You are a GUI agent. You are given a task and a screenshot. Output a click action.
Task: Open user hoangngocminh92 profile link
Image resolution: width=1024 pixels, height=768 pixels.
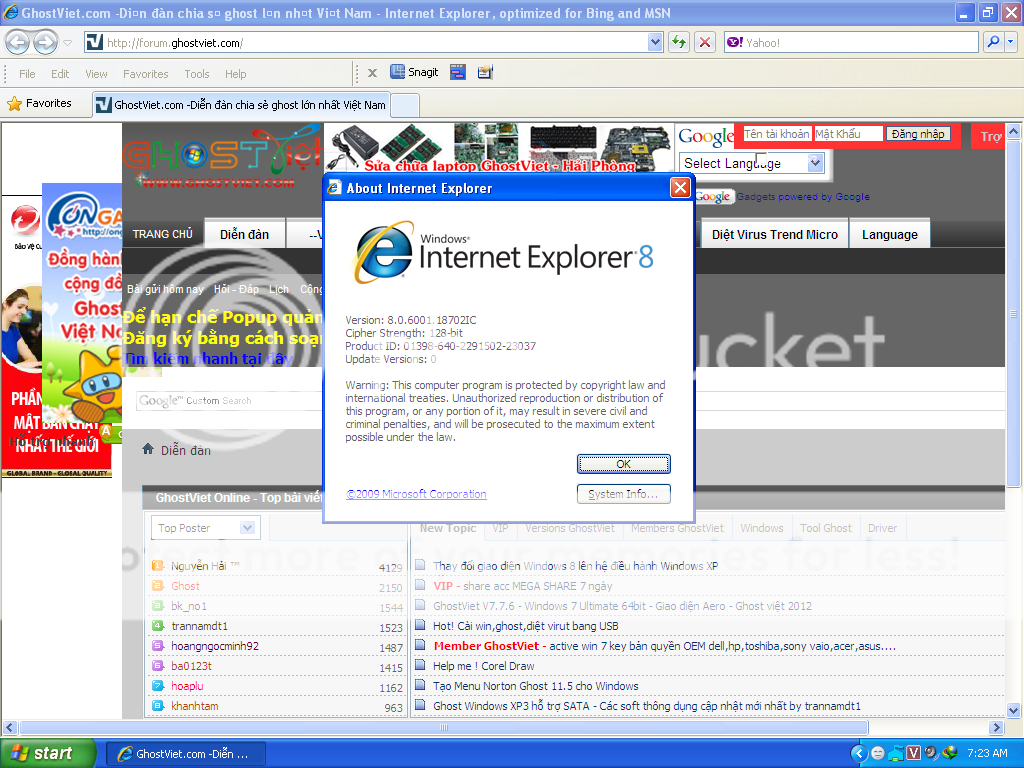point(215,646)
